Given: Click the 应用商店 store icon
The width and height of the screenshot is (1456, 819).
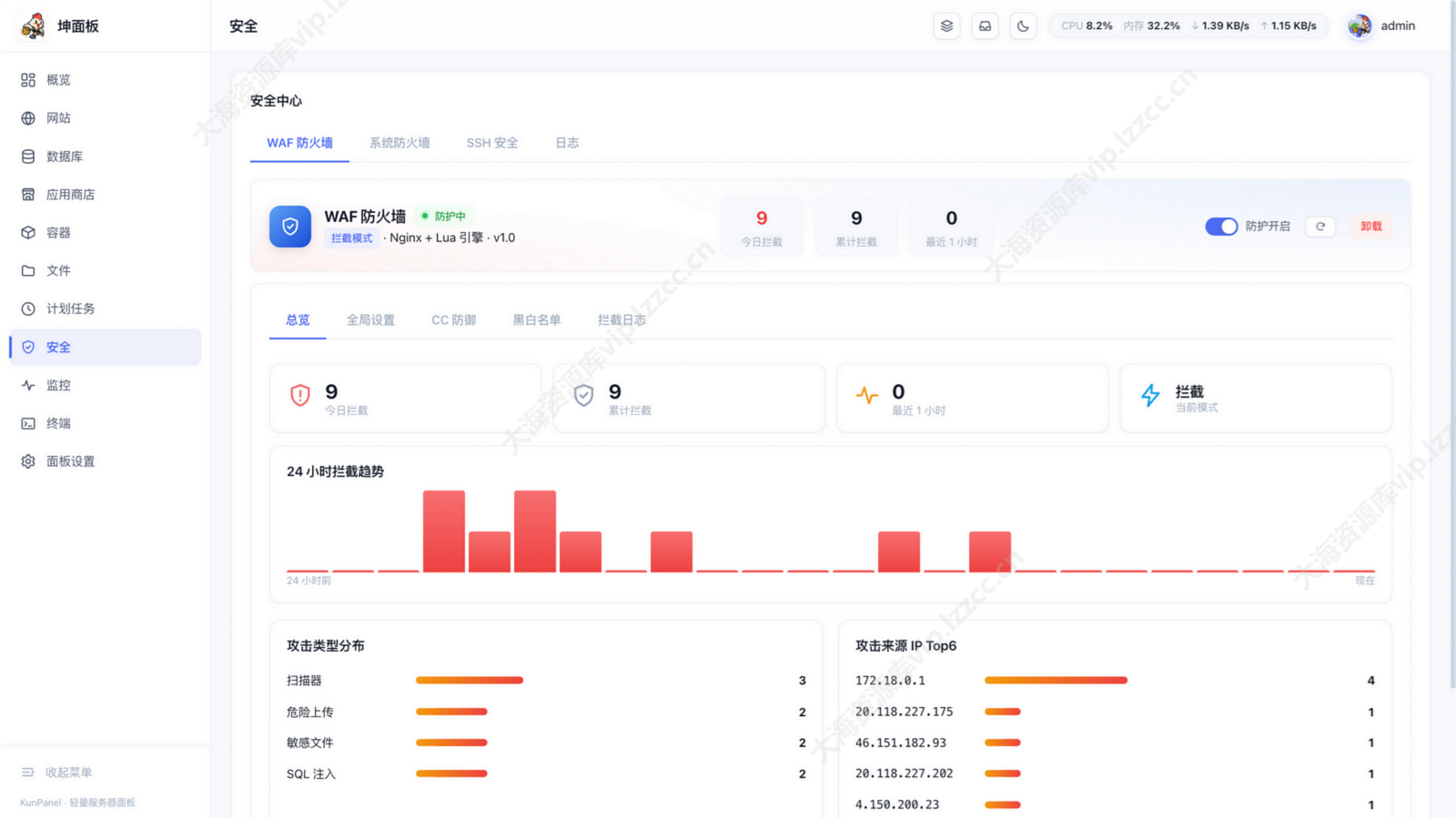Looking at the screenshot, I should click(x=28, y=195).
